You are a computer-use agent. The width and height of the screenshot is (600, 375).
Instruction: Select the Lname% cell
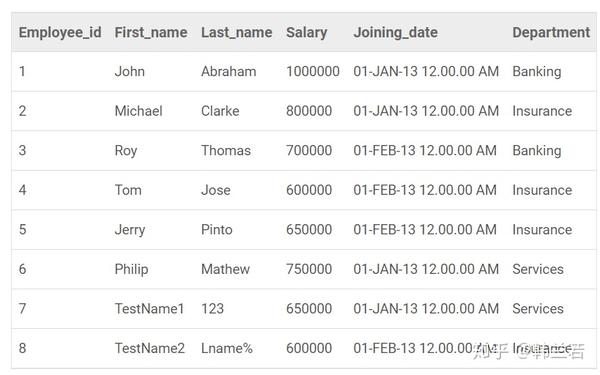click(x=227, y=348)
